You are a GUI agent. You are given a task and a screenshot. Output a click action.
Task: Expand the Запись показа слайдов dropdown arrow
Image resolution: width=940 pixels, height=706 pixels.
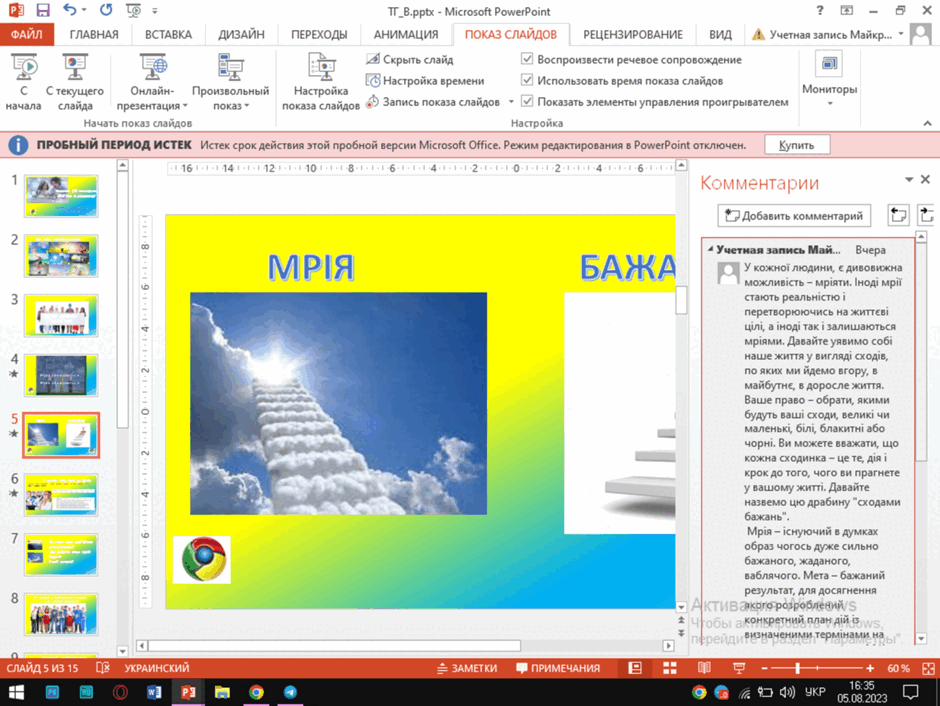click(511, 102)
